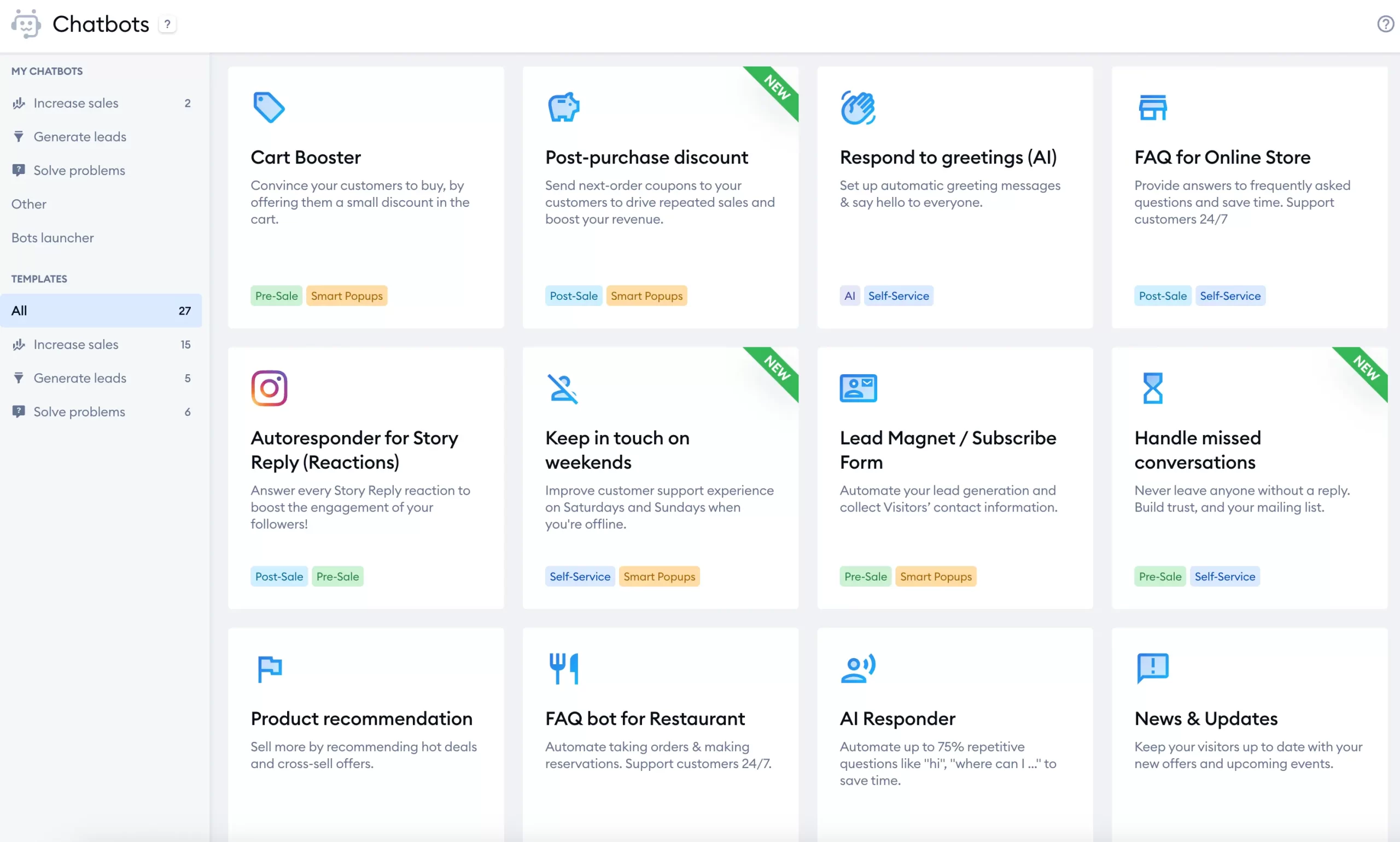Image resolution: width=1400 pixels, height=842 pixels.
Task: Click the Product recommendation flag icon
Action: 269,669
